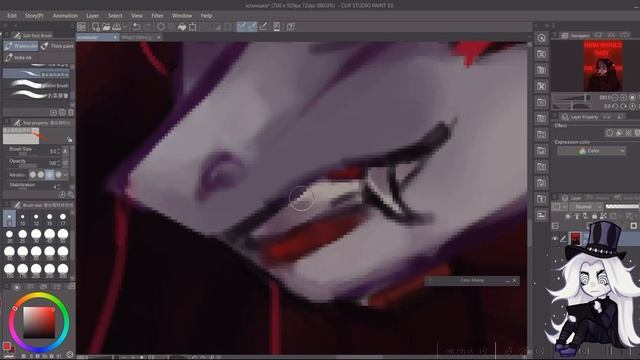The image size is (640, 360).
Task: Delete the current sub tool trash icon
Action: (x=71, y=112)
